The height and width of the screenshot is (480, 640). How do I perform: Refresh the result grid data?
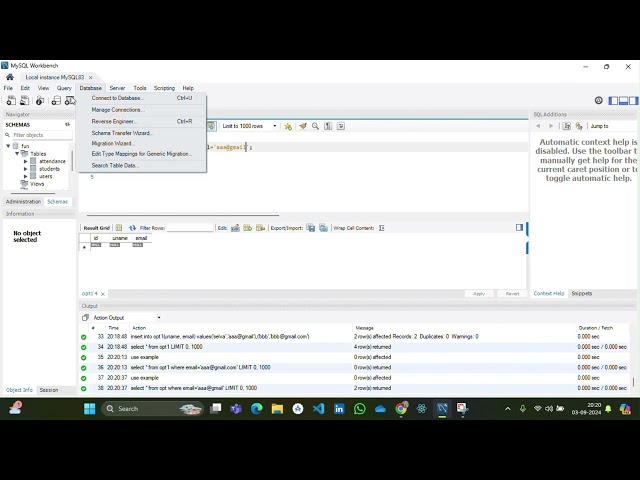(132, 228)
